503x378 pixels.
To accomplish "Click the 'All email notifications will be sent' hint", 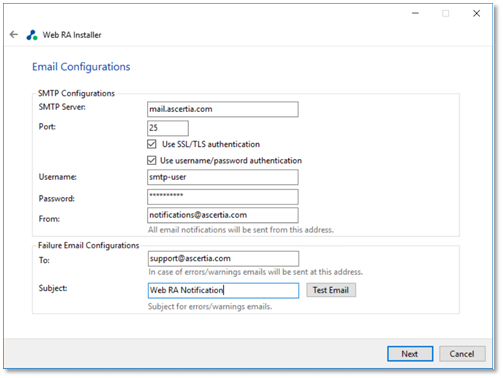I will click(x=241, y=230).
